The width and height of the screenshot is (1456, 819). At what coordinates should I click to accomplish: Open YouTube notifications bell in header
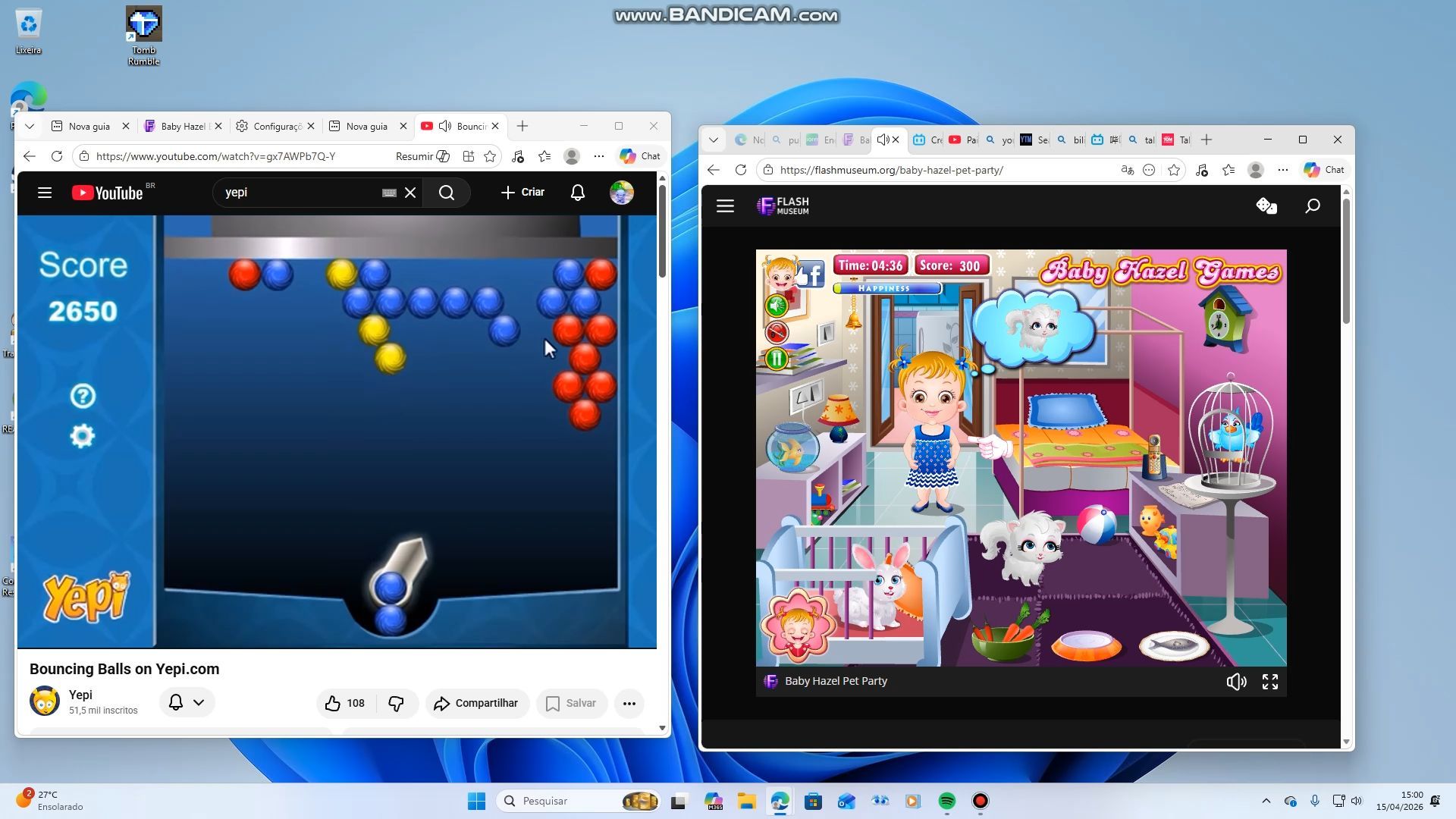577,193
